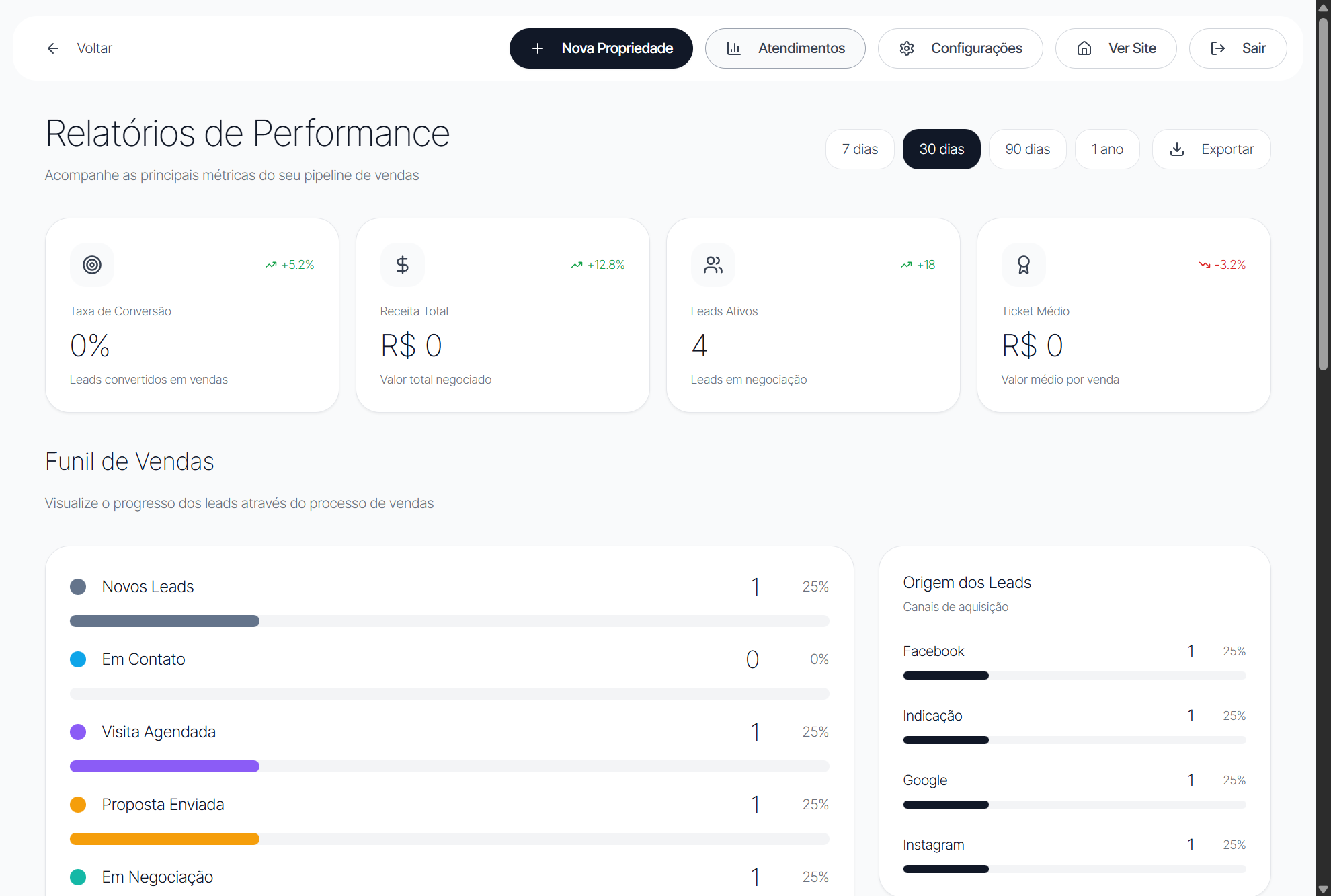The image size is (1331, 896).
Task: Open the Atendimentos section
Action: tap(785, 48)
